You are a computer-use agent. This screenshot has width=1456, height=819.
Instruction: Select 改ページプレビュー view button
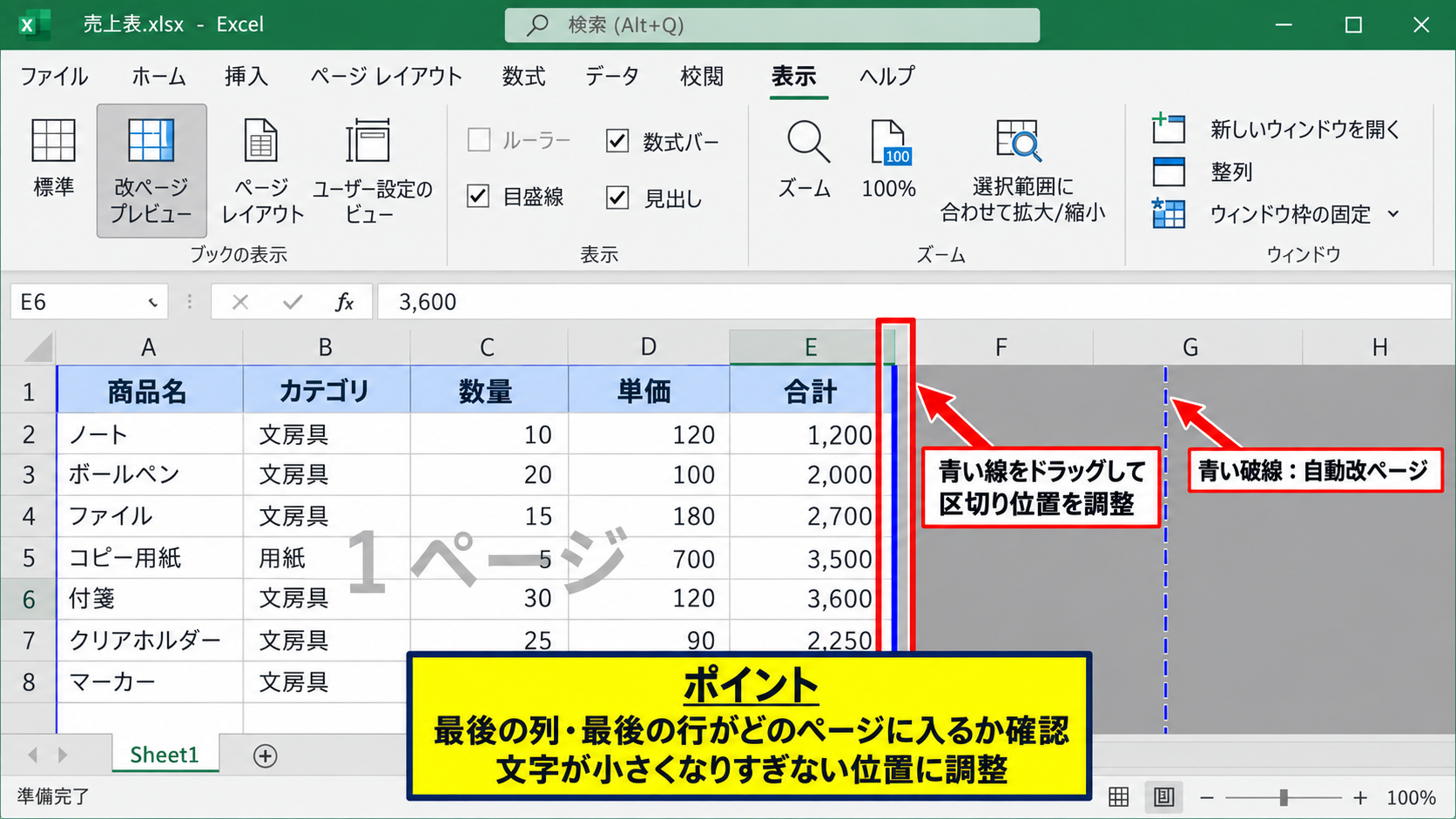[152, 171]
